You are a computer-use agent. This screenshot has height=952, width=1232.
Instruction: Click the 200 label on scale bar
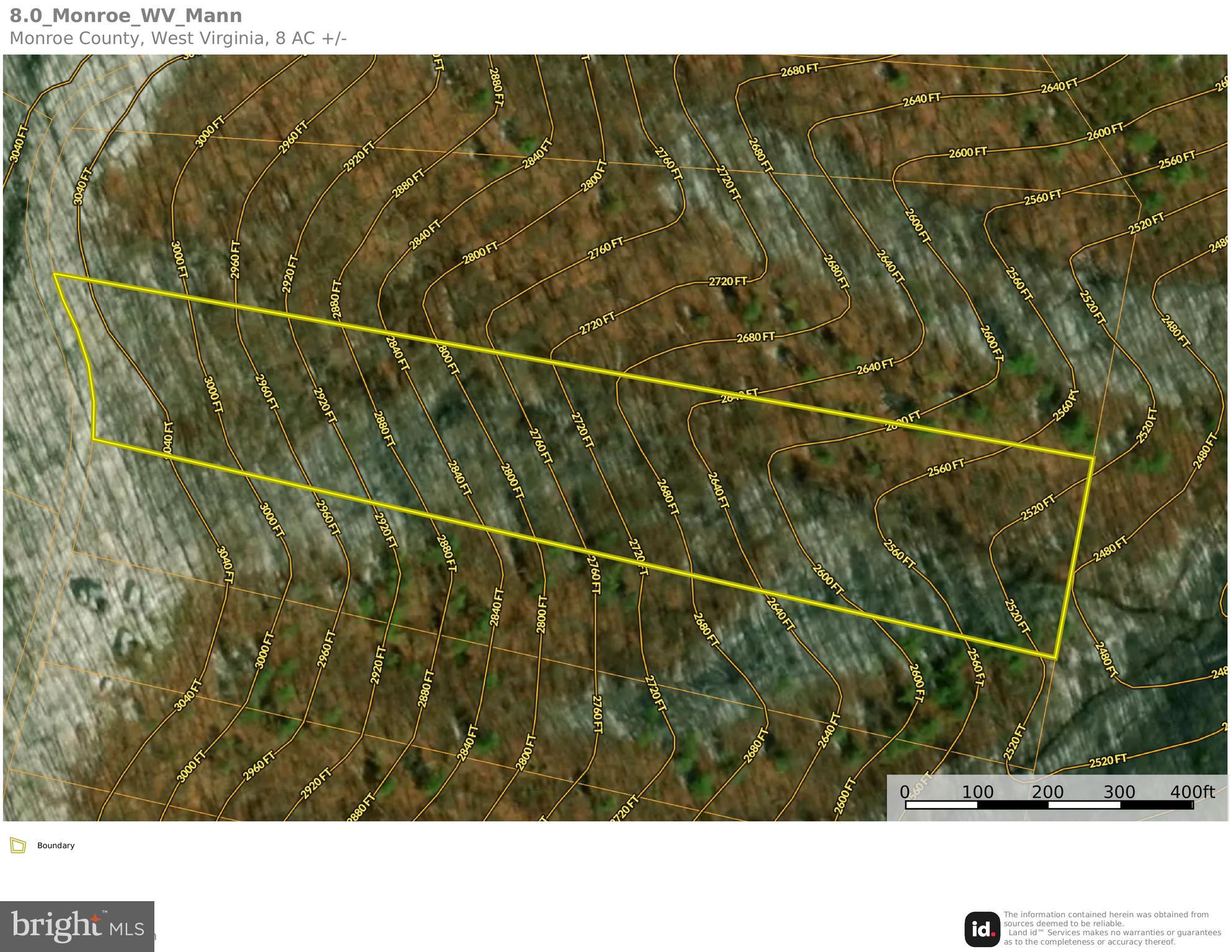[1048, 792]
